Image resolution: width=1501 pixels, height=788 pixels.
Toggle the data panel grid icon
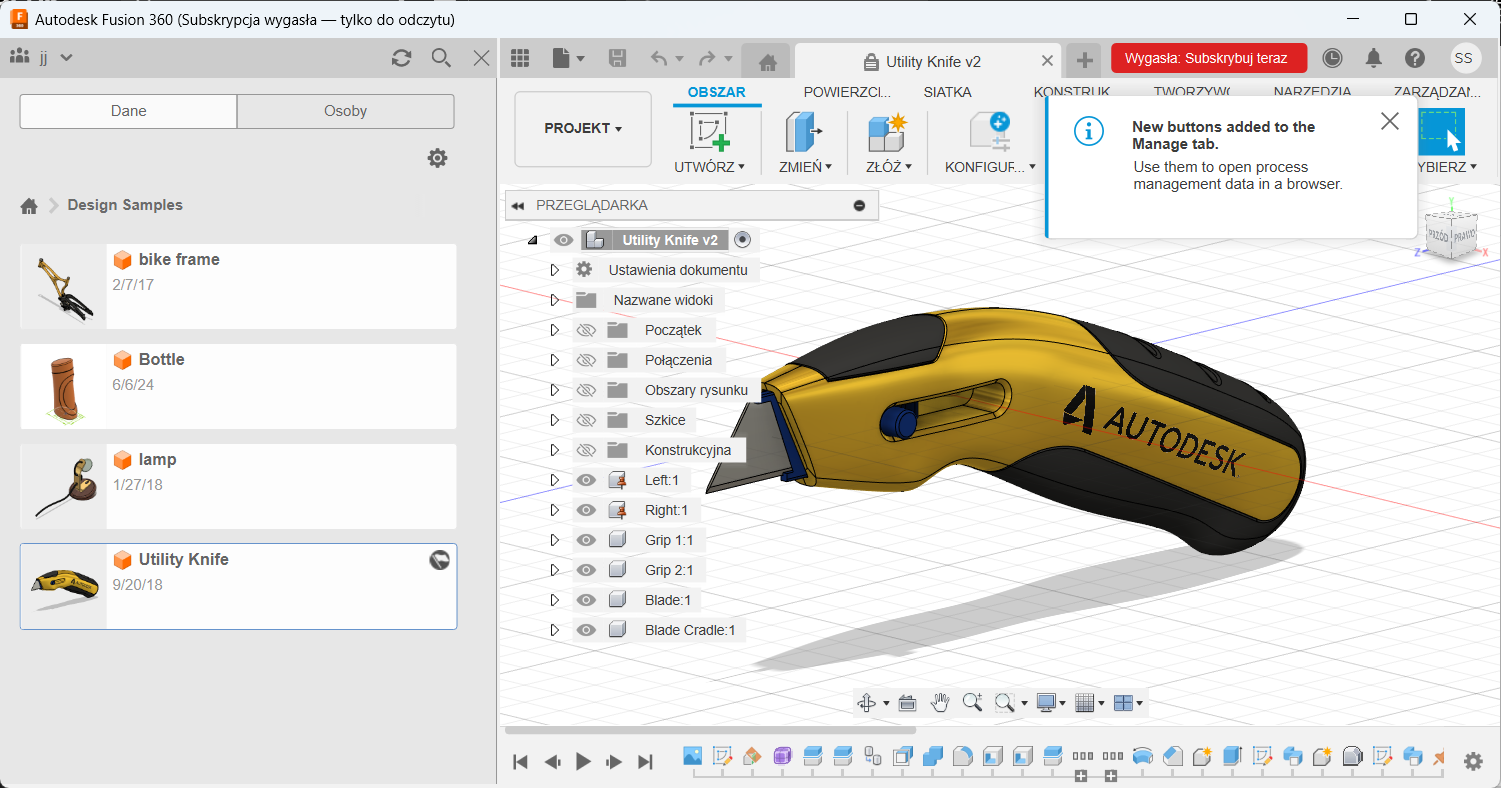(x=520, y=58)
